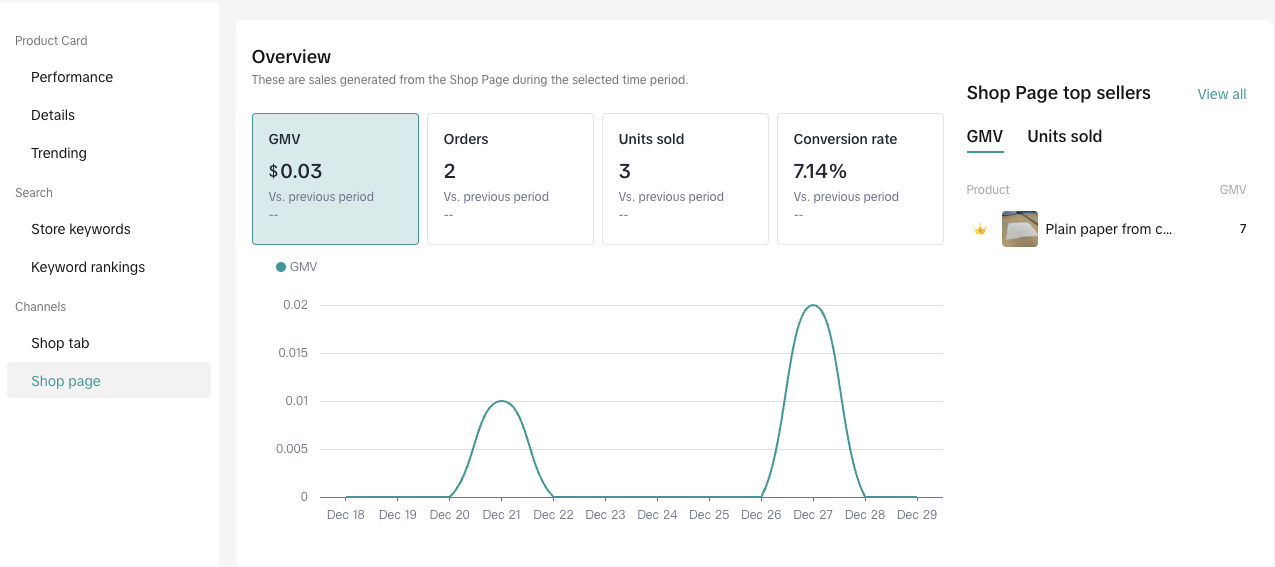Click the gold crown icon beside top product

(x=980, y=229)
